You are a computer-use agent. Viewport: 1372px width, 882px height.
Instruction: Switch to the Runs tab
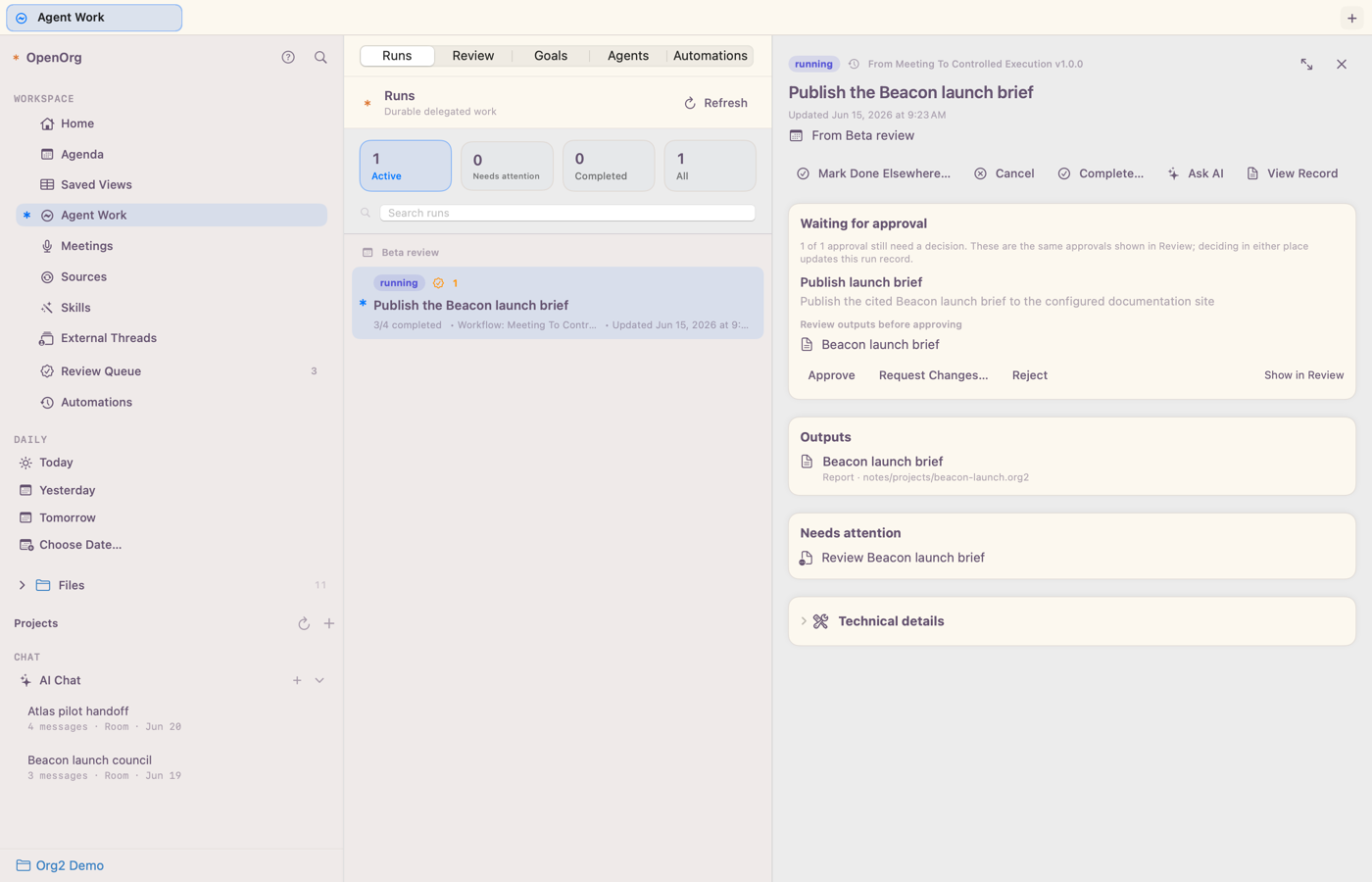tap(397, 56)
